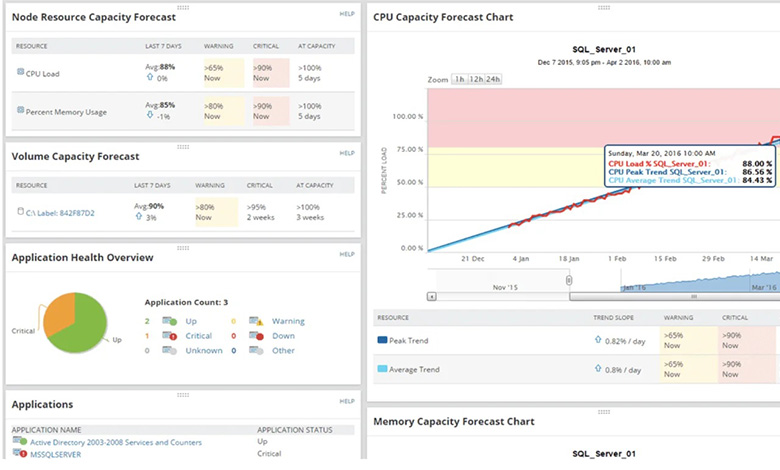Viewport: 780px width, 470px height.
Task: Click the CPU Load resource icon
Action: [x=20, y=72]
